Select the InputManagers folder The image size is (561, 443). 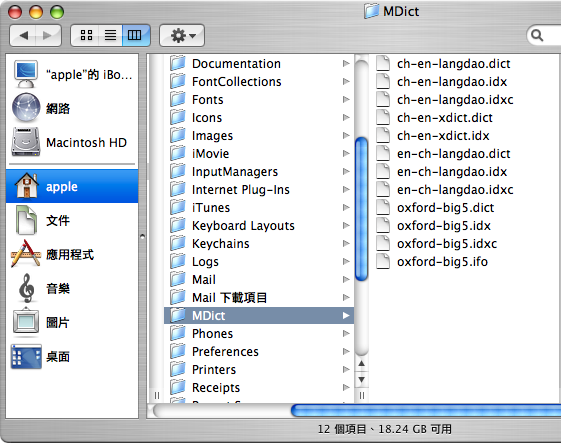(259, 172)
